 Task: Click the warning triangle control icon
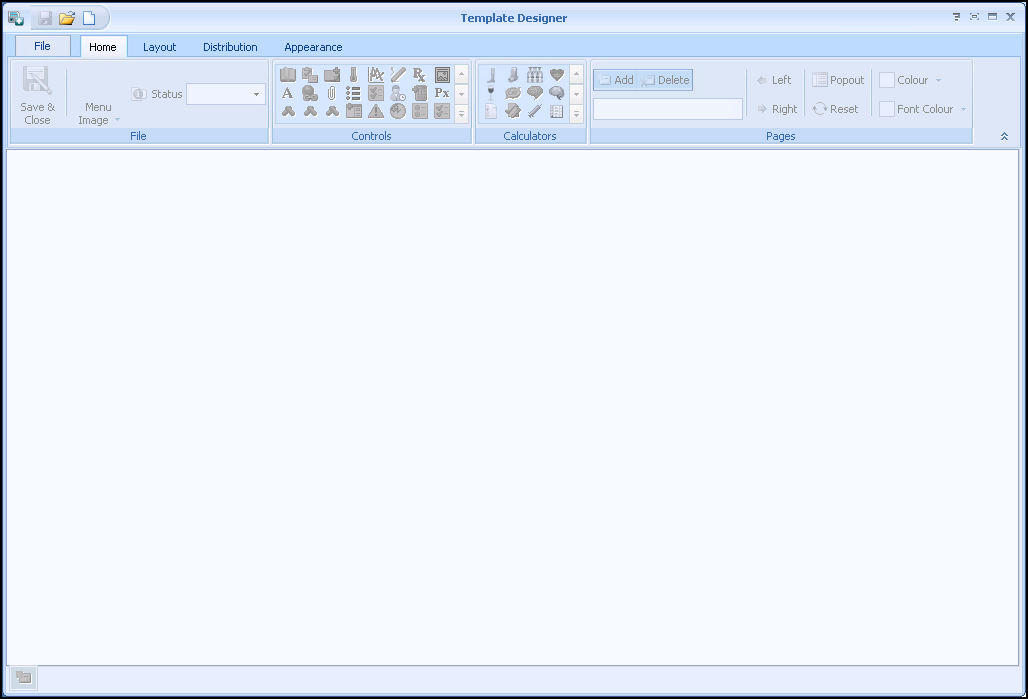375,111
